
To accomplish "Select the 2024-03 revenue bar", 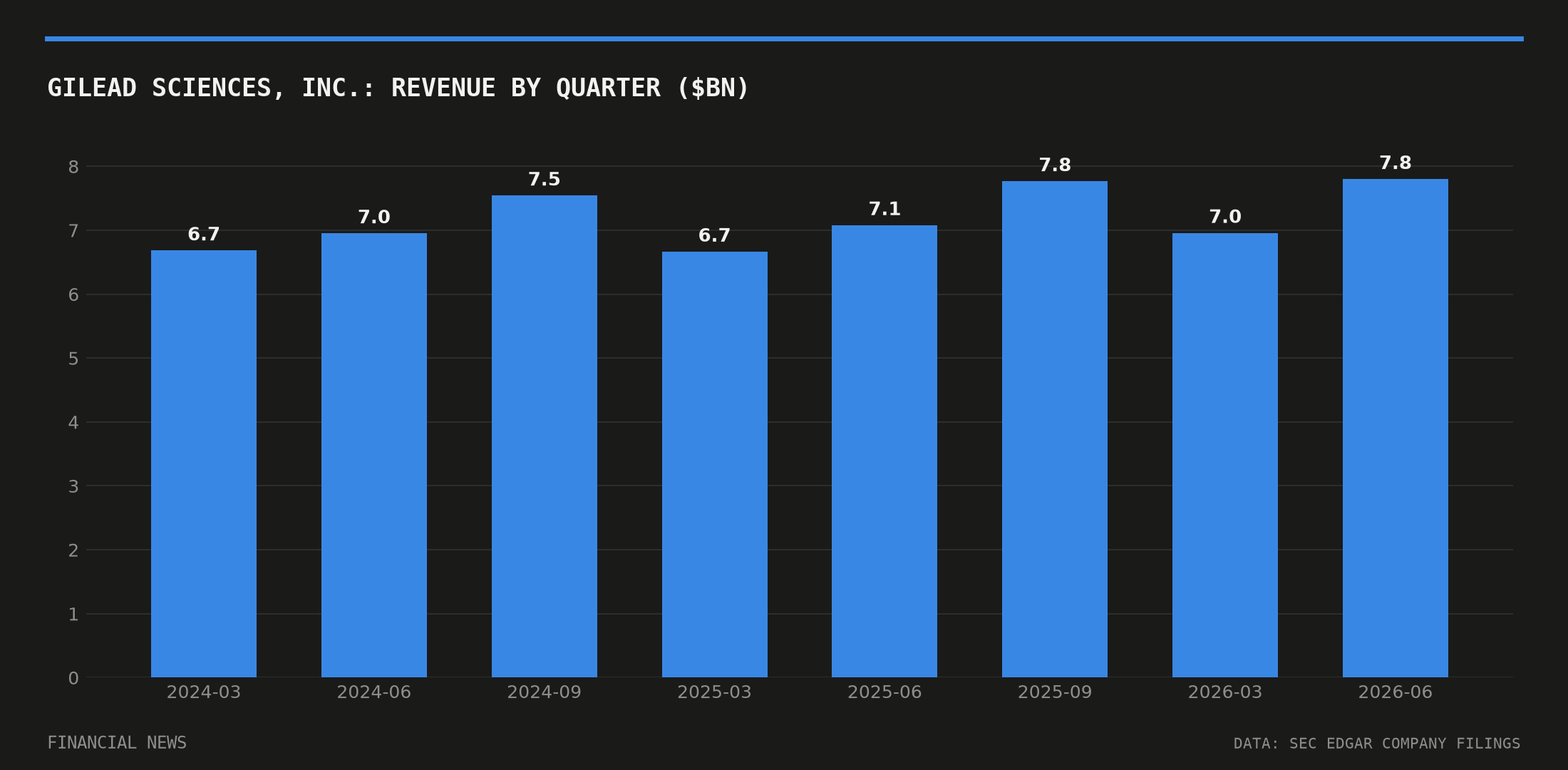I will pos(204,463).
